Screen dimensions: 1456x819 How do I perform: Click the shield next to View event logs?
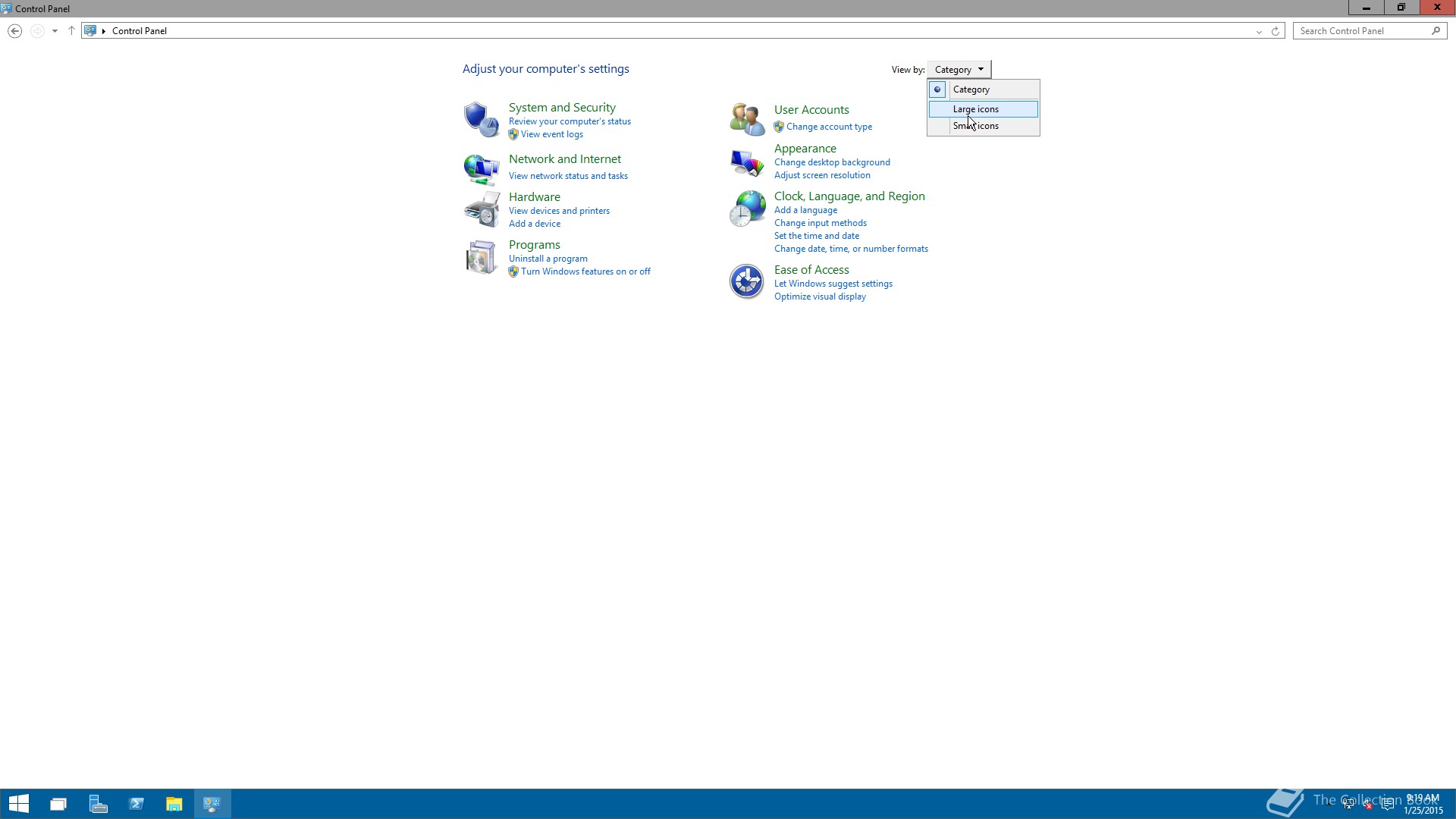click(x=513, y=134)
